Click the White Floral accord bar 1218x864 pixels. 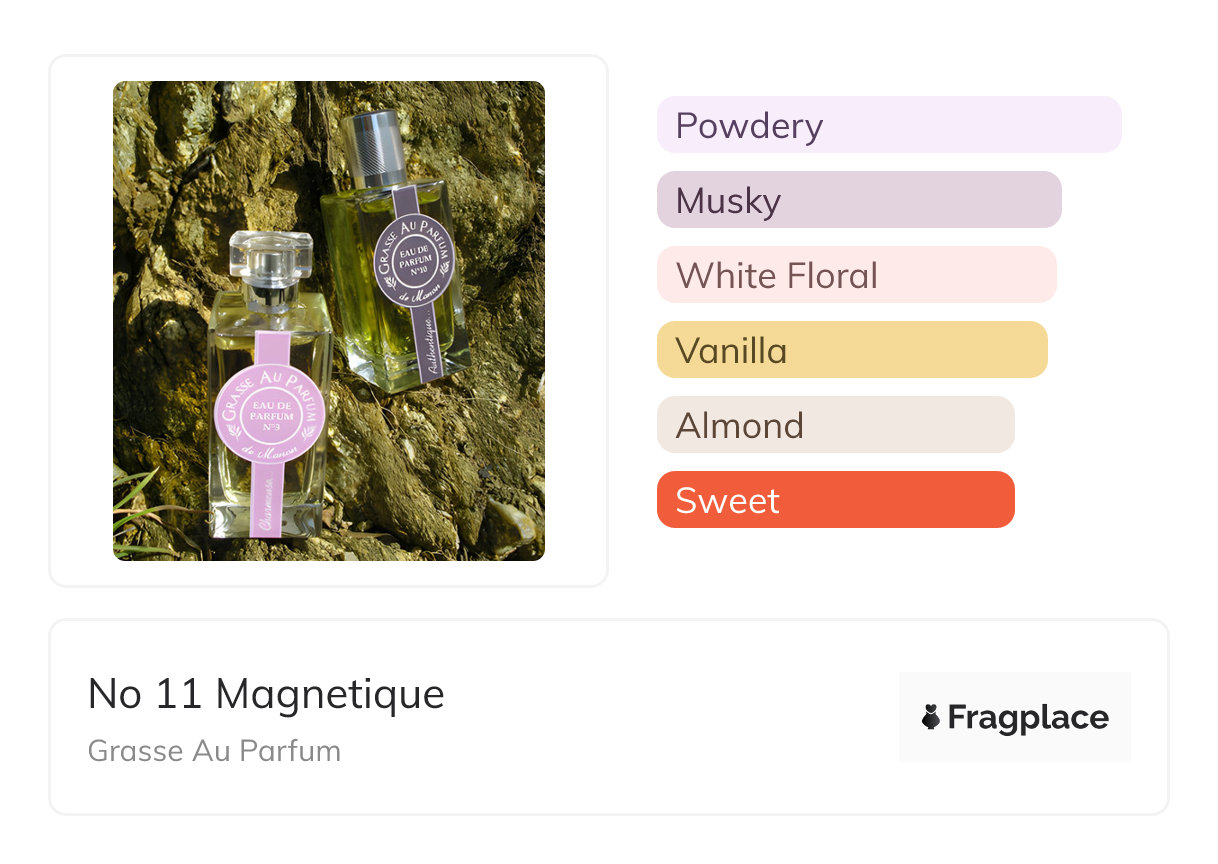pyautogui.click(x=856, y=275)
